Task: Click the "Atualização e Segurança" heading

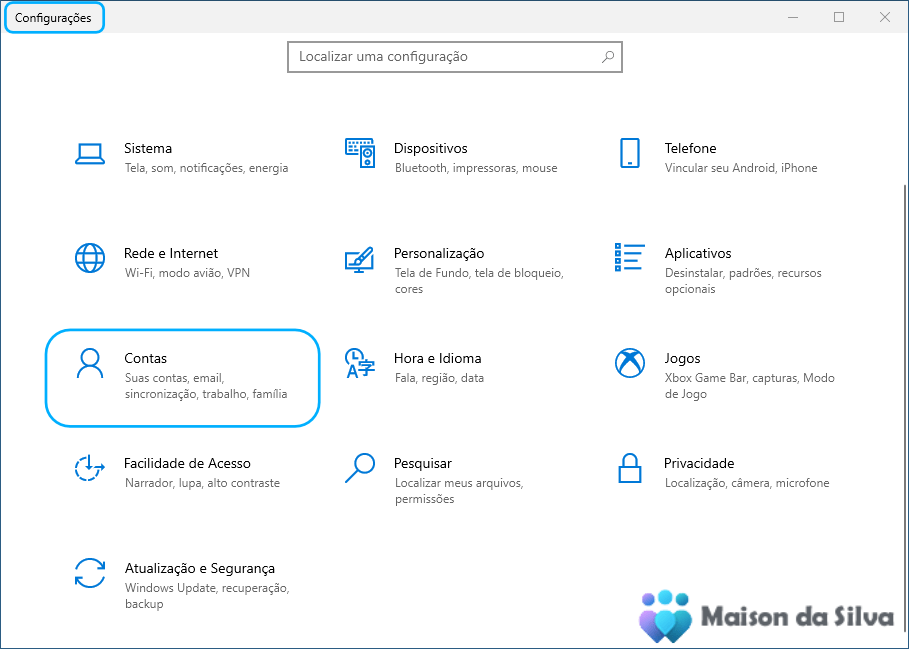Action: [199, 569]
